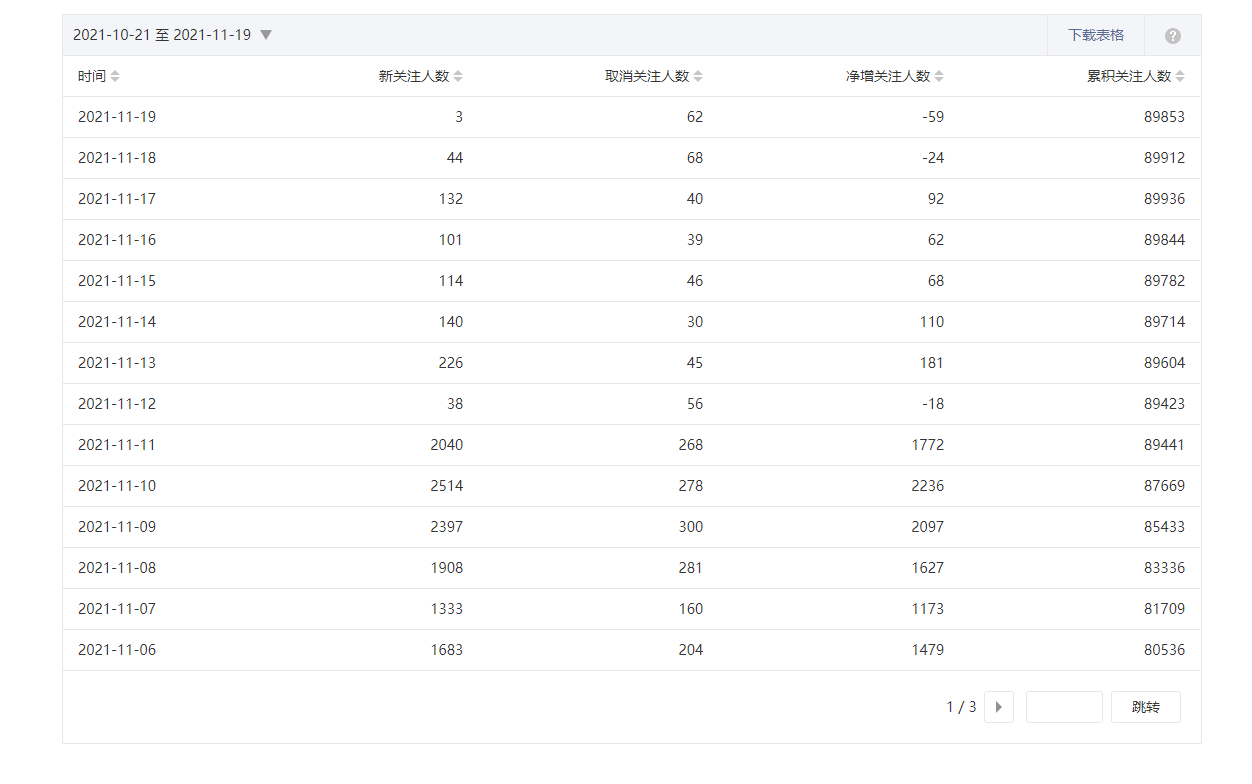Click the 2021-11-11 row date cell

[x=117, y=445]
